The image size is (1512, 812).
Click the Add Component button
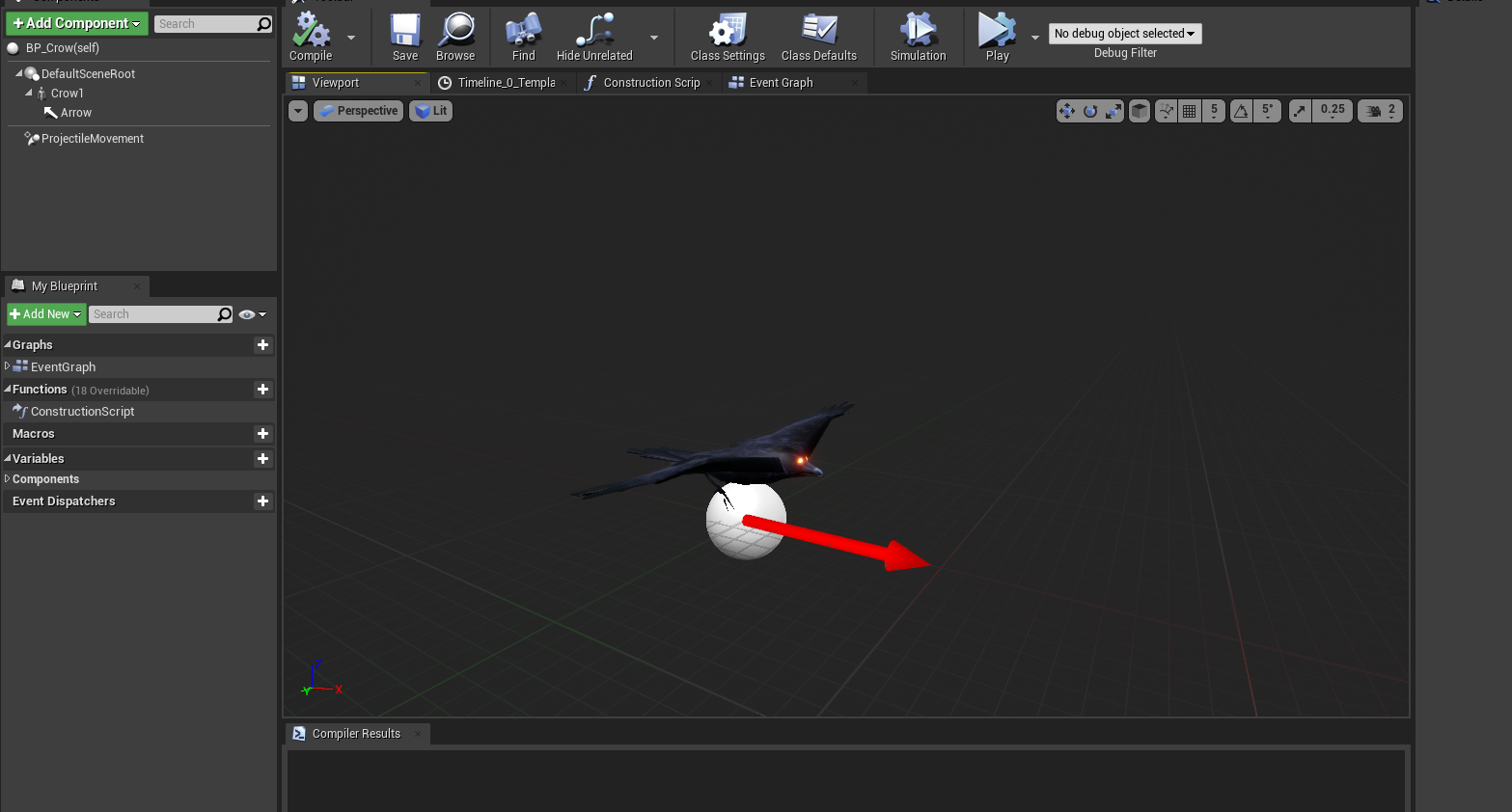point(77,23)
